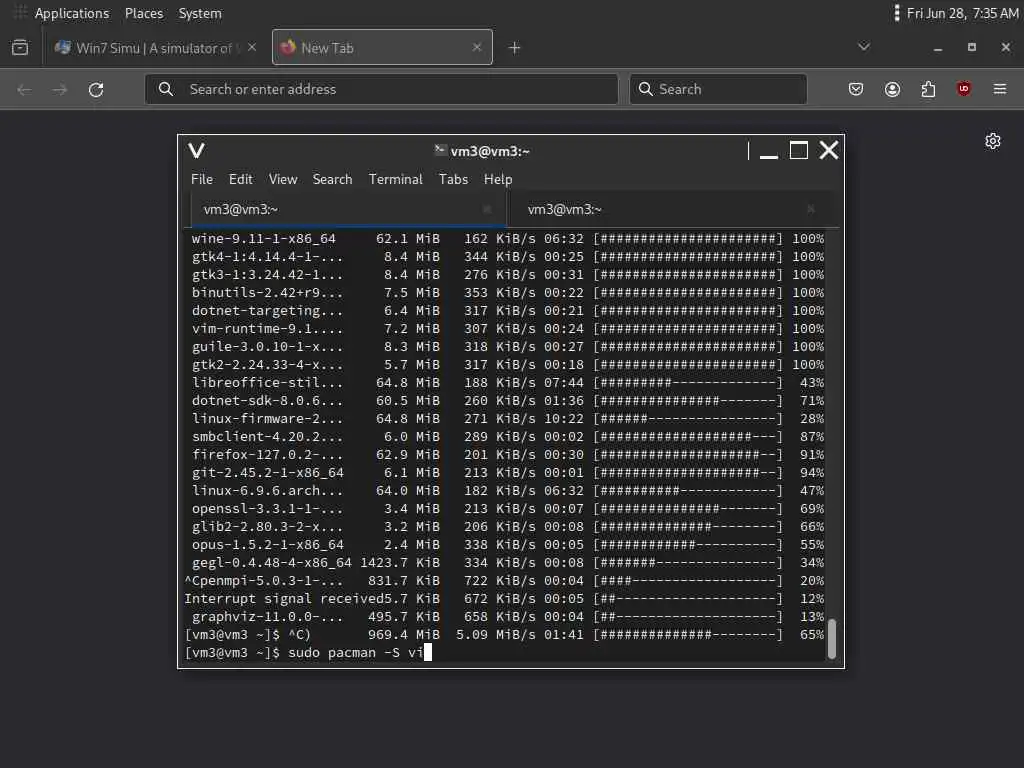Viewport: 1024px width, 768px height.
Task: Open the Places panel menu
Action: pyautogui.click(x=144, y=13)
